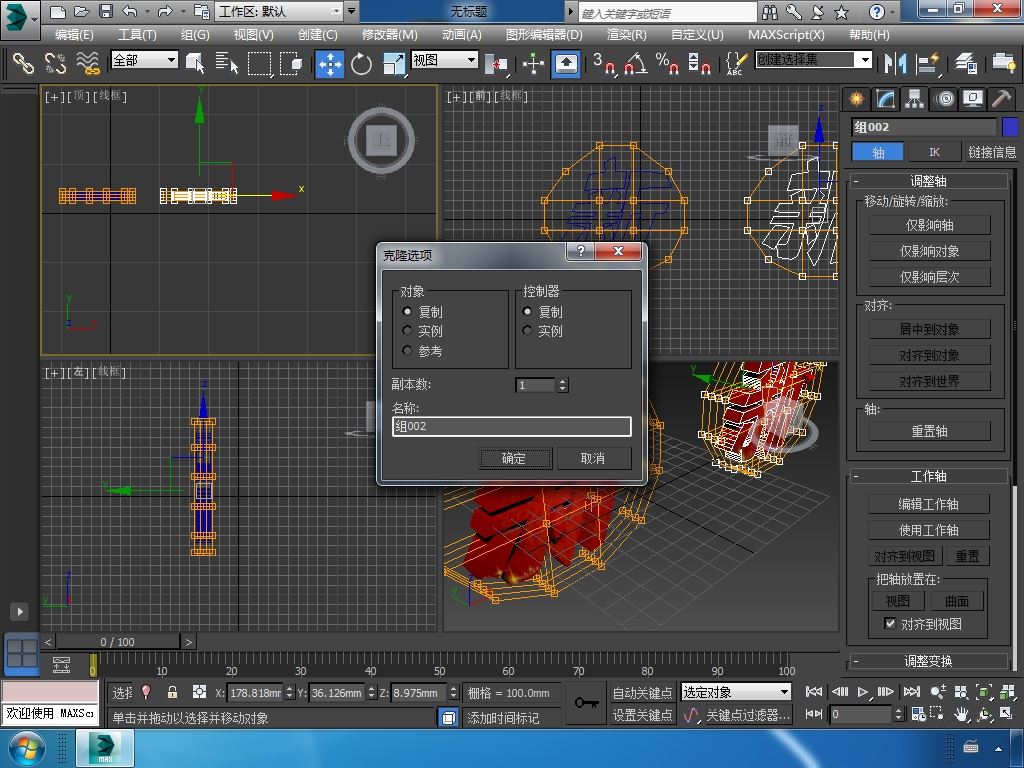Select the Move tool in main toolbar
The width and height of the screenshot is (1024, 768).
[x=330, y=63]
